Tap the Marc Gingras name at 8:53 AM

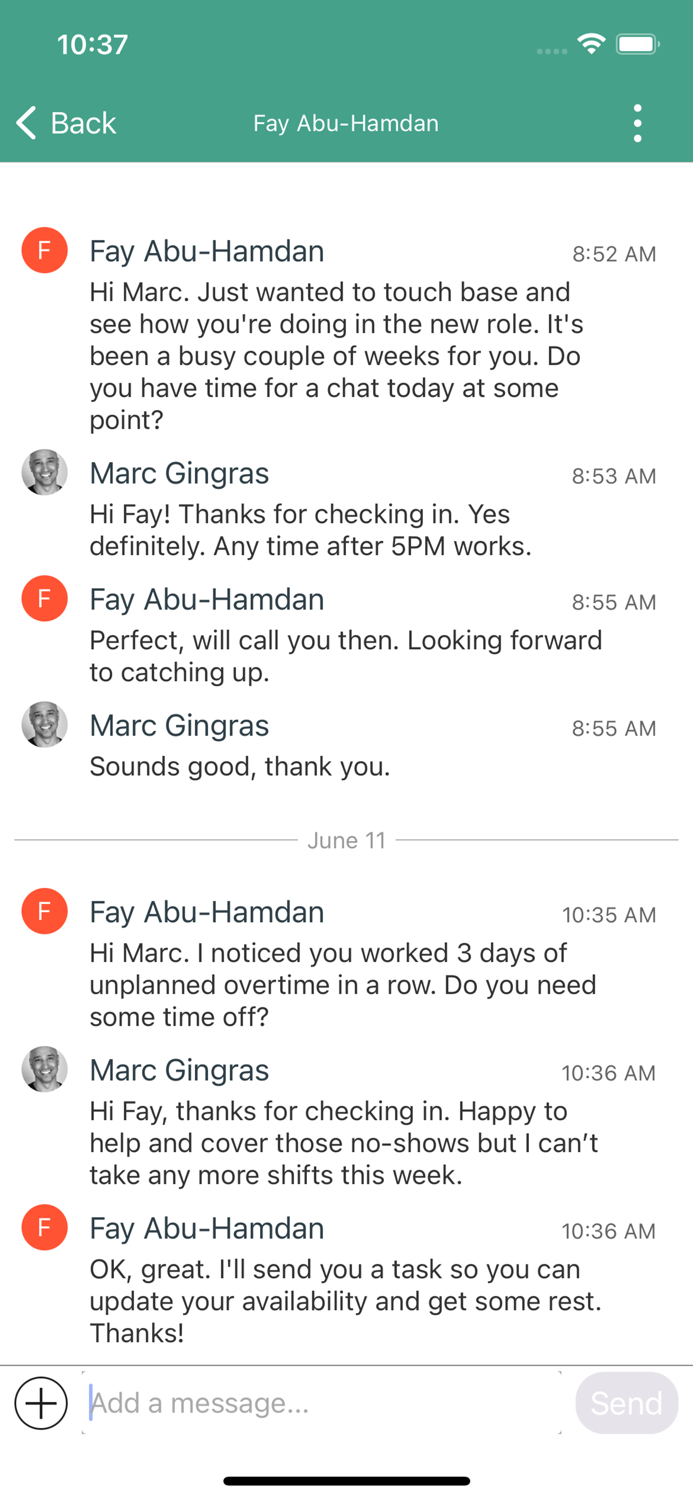[x=179, y=473]
